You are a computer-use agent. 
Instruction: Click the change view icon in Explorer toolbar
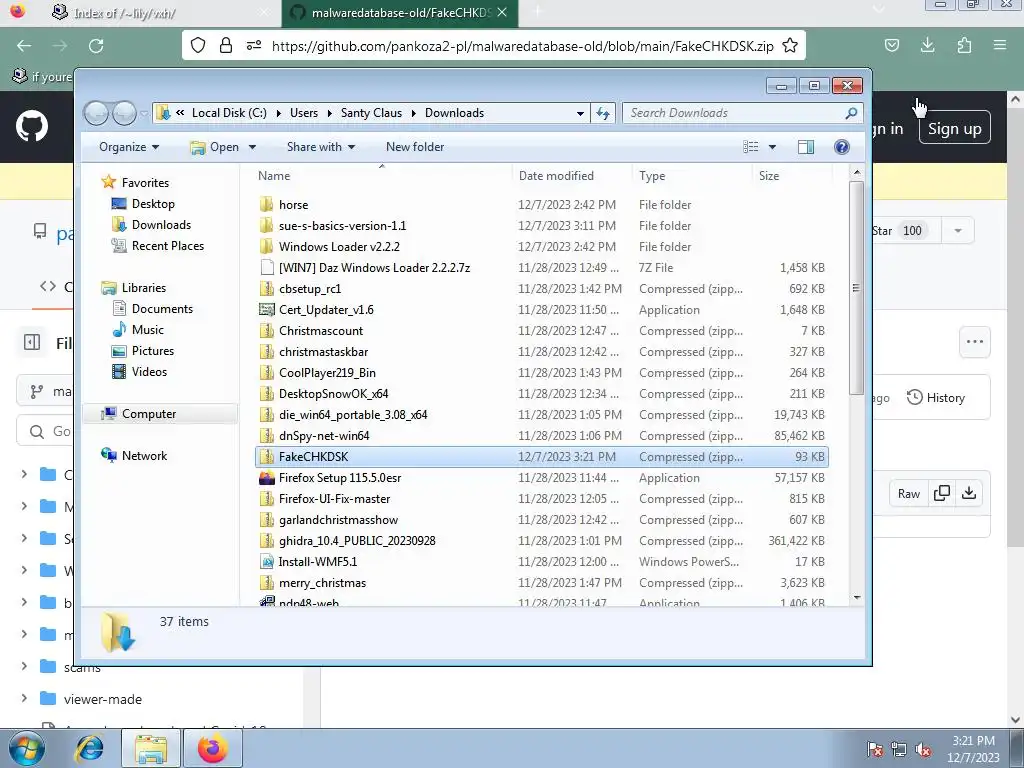(x=751, y=147)
